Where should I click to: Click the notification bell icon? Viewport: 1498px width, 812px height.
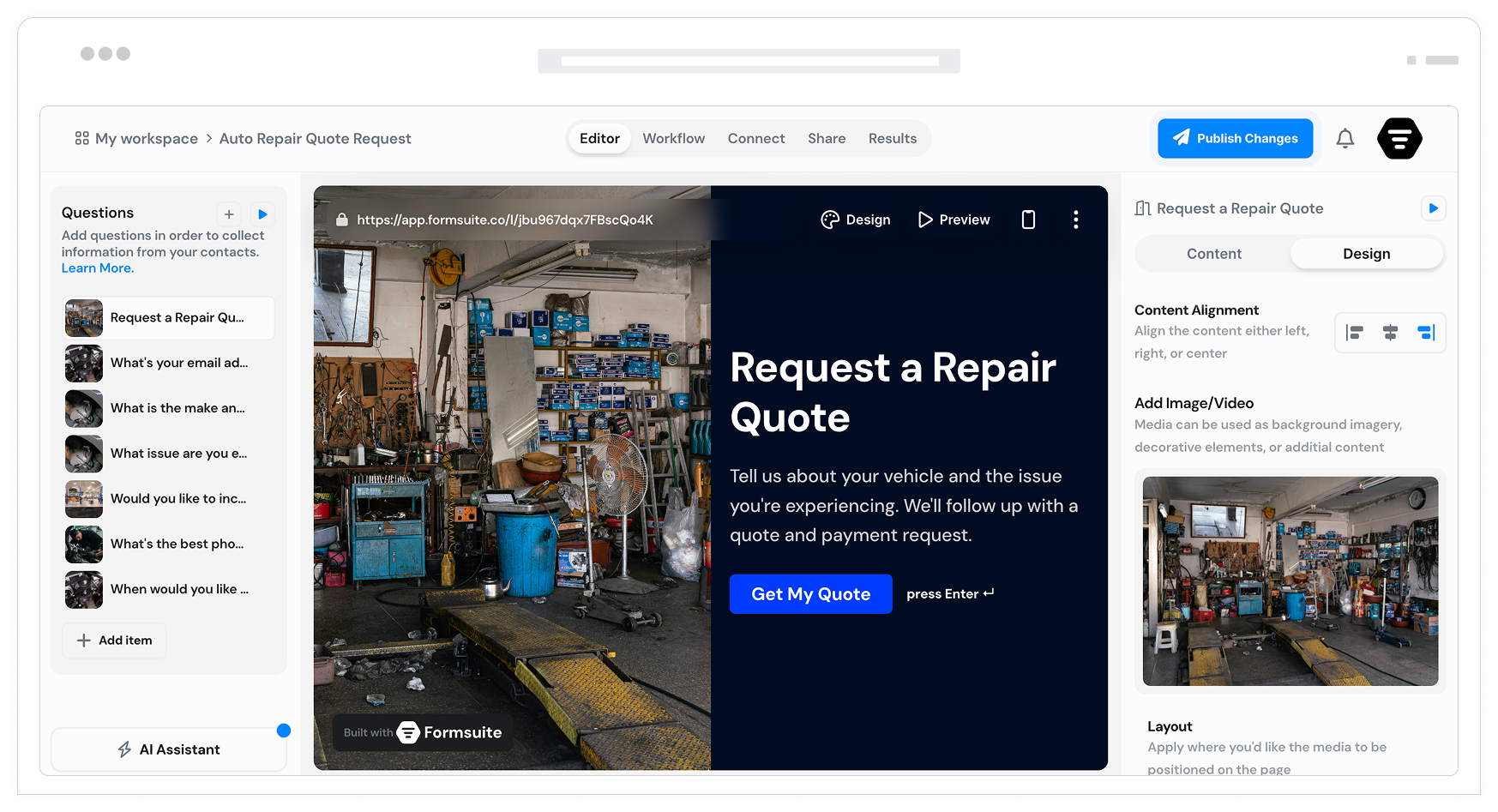coord(1345,139)
